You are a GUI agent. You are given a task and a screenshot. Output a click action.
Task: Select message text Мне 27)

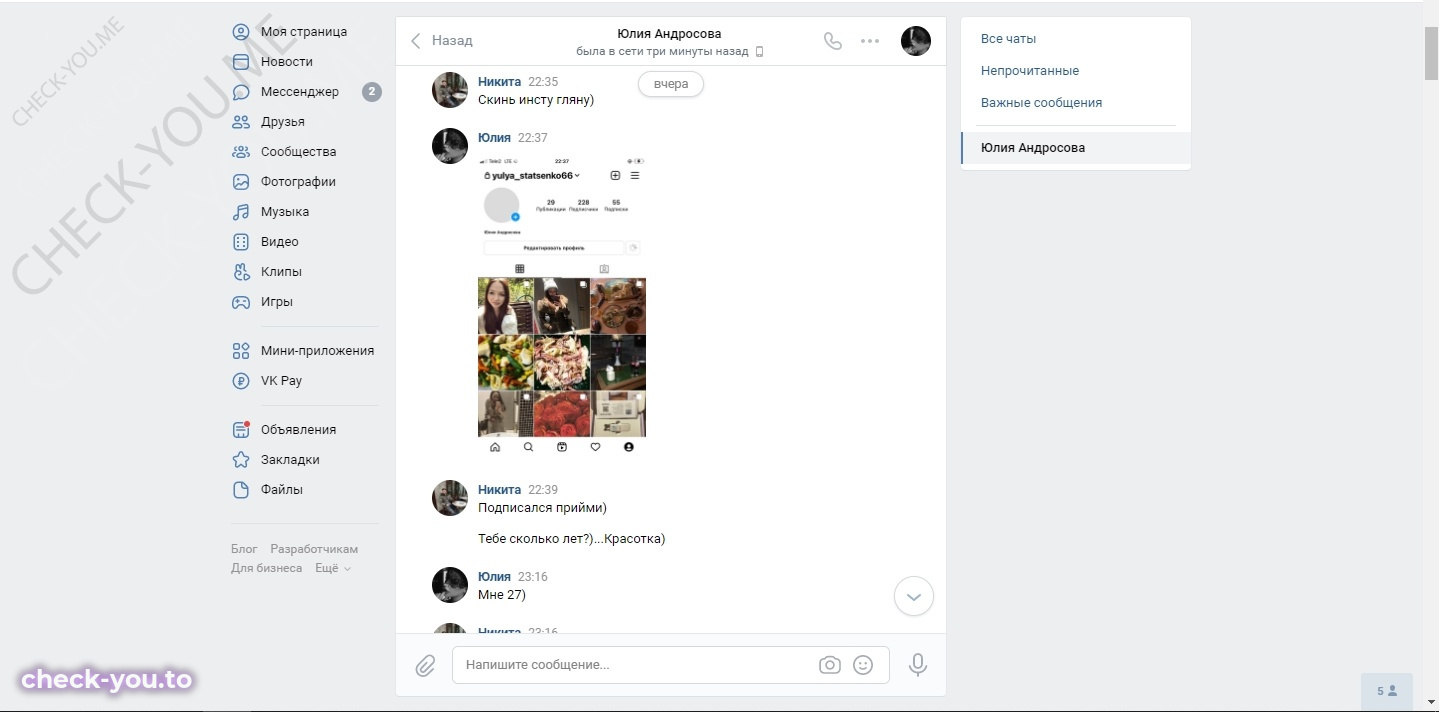(x=502, y=595)
